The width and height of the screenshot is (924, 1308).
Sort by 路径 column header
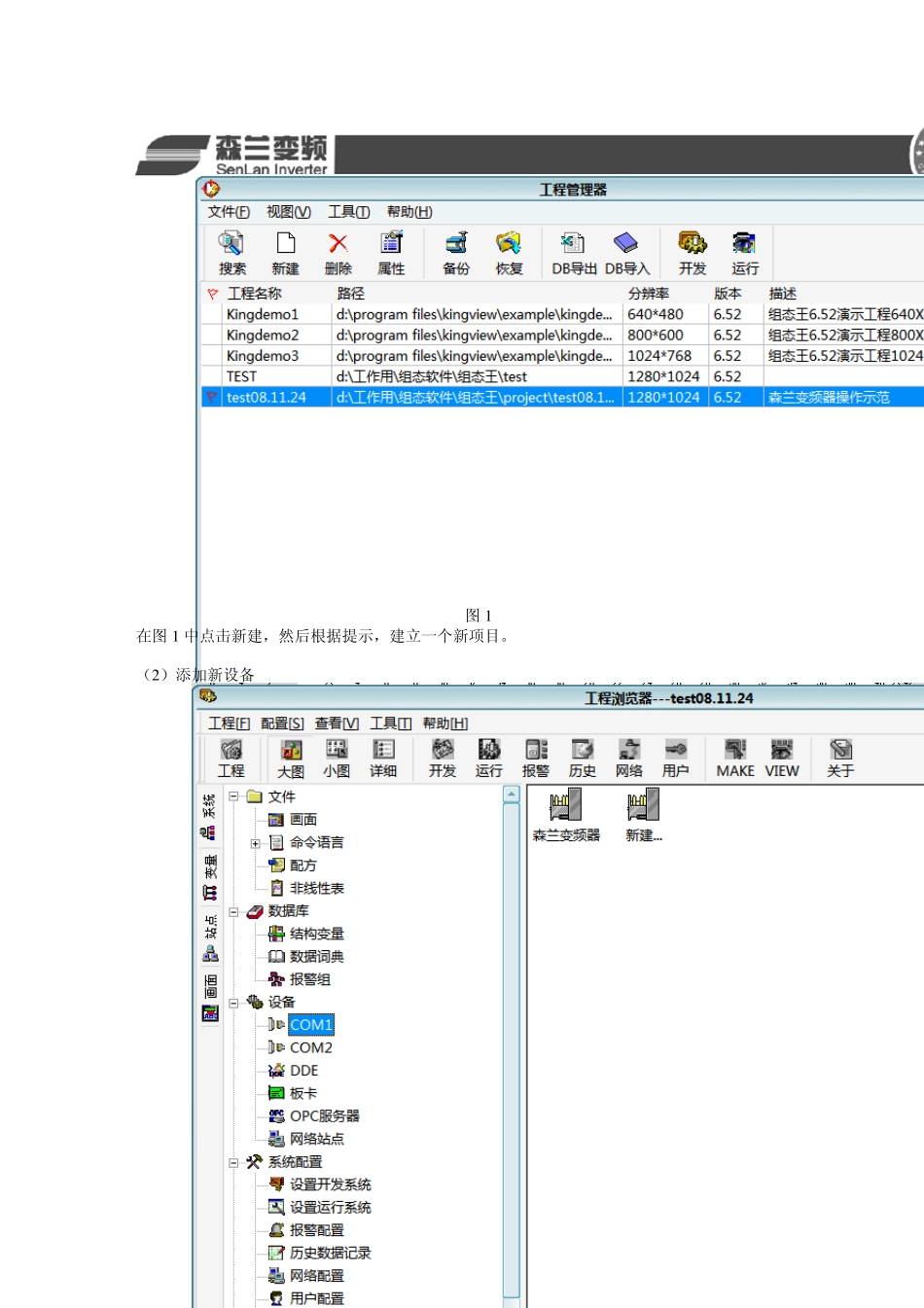477,293
